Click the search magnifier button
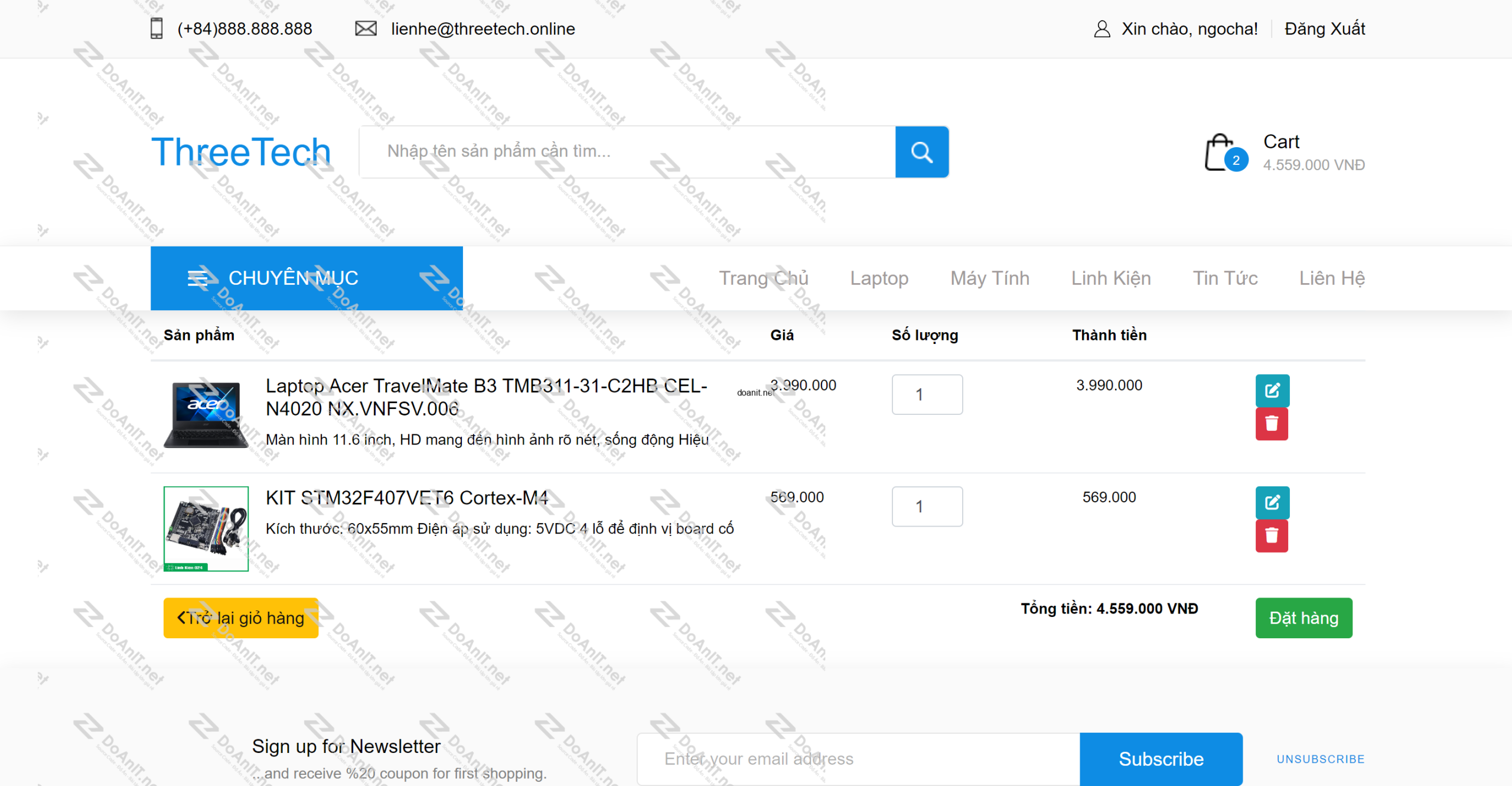Image resolution: width=1512 pixels, height=786 pixels. [x=921, y=152]
